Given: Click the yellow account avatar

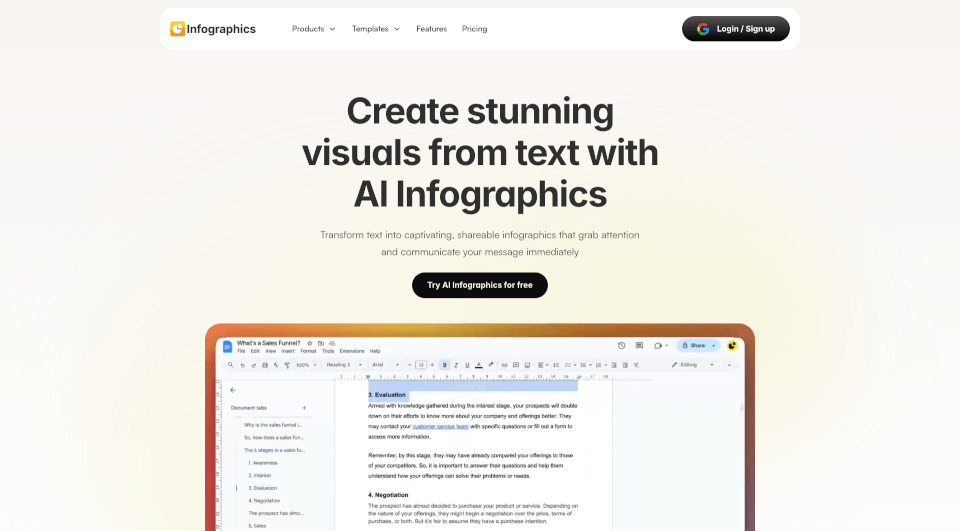Looking at the screenshot, I should 732,345.
